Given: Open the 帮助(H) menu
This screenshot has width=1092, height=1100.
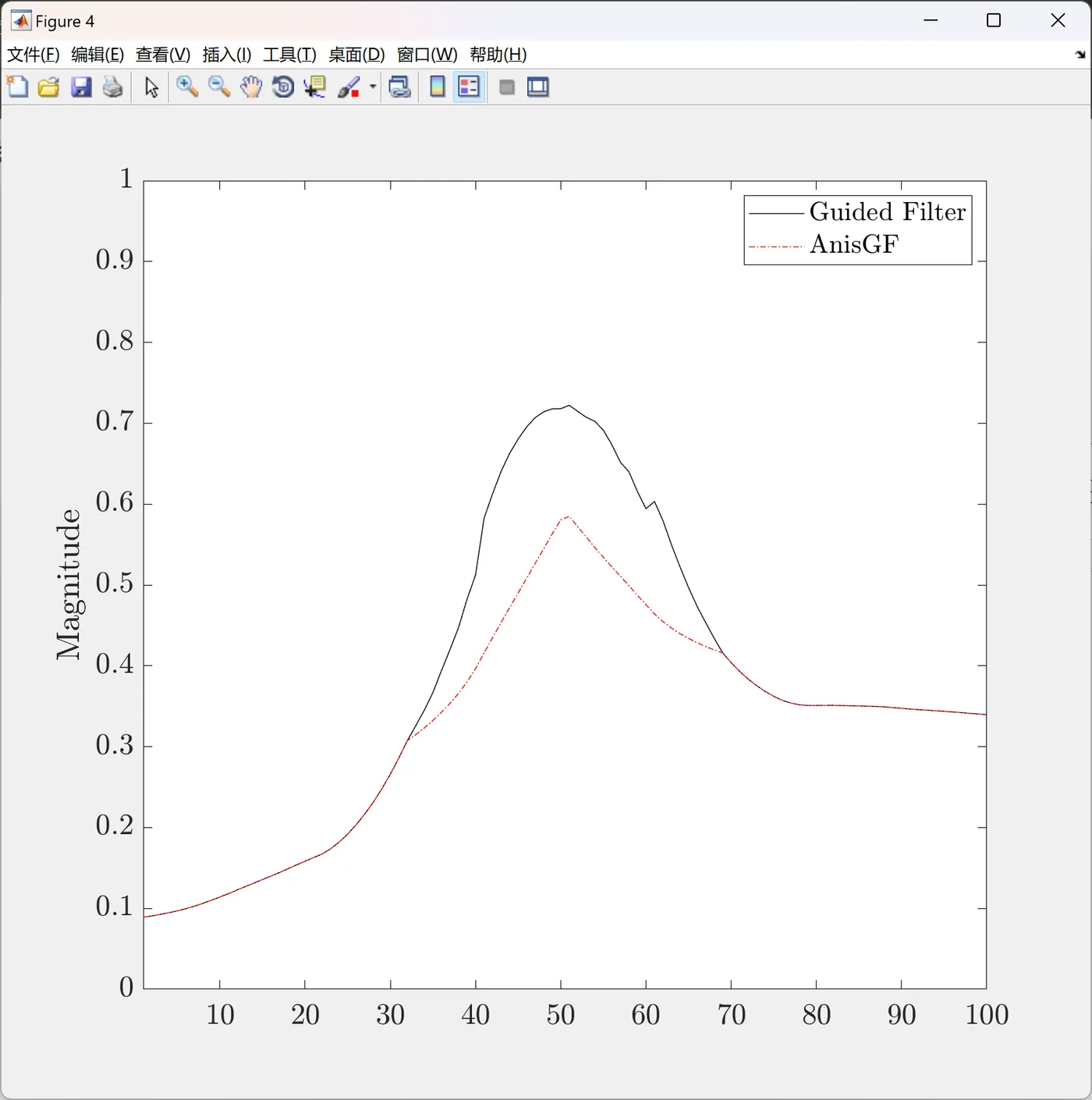Looking at the screenshot, I should click(x=498, y=55).
